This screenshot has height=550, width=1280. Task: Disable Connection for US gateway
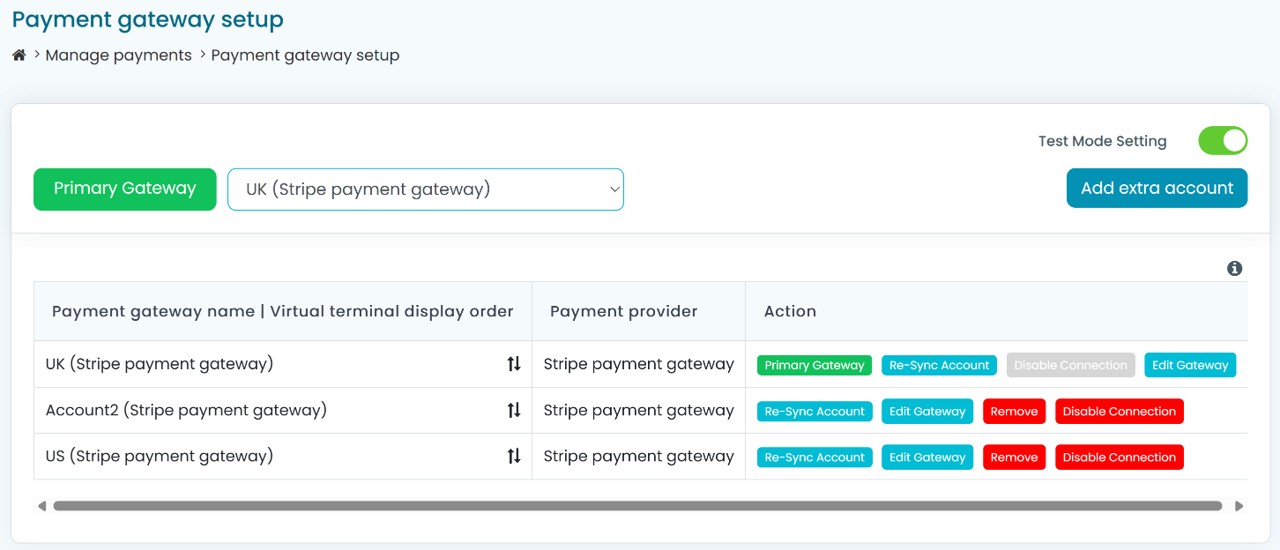click(x=1119, y=457)
